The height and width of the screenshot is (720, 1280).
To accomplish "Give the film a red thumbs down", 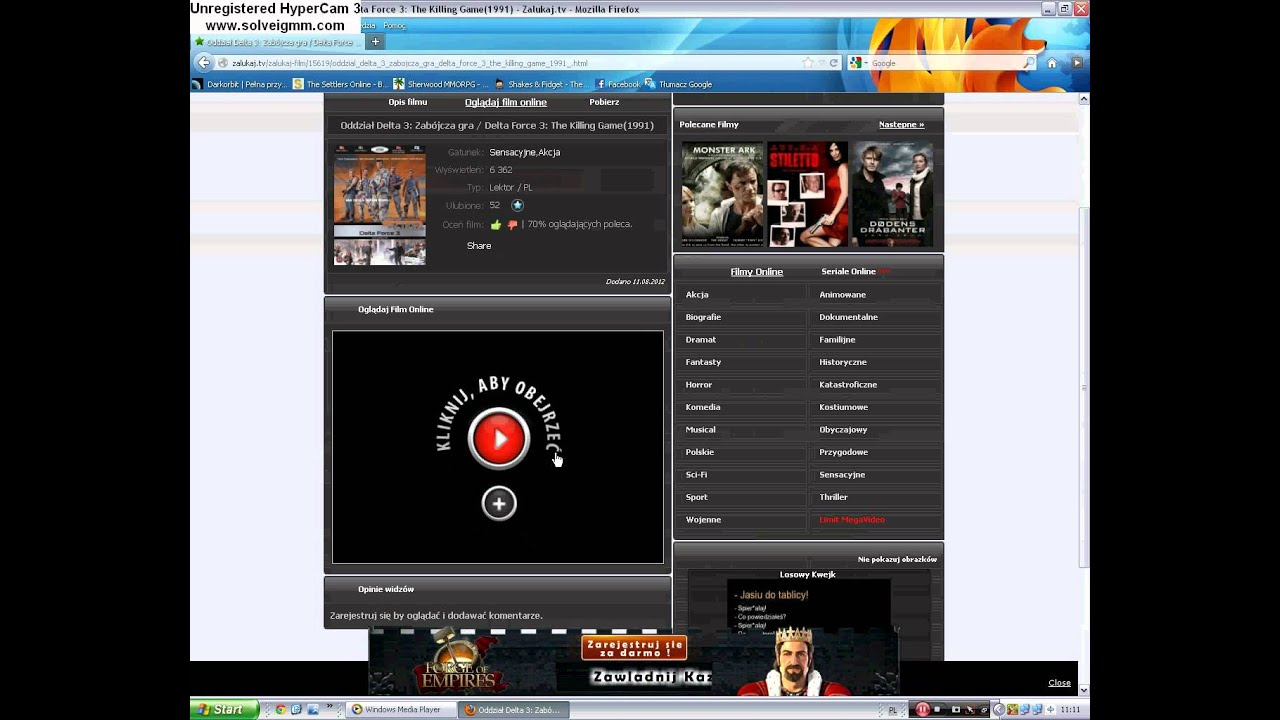I will [512, 225].
